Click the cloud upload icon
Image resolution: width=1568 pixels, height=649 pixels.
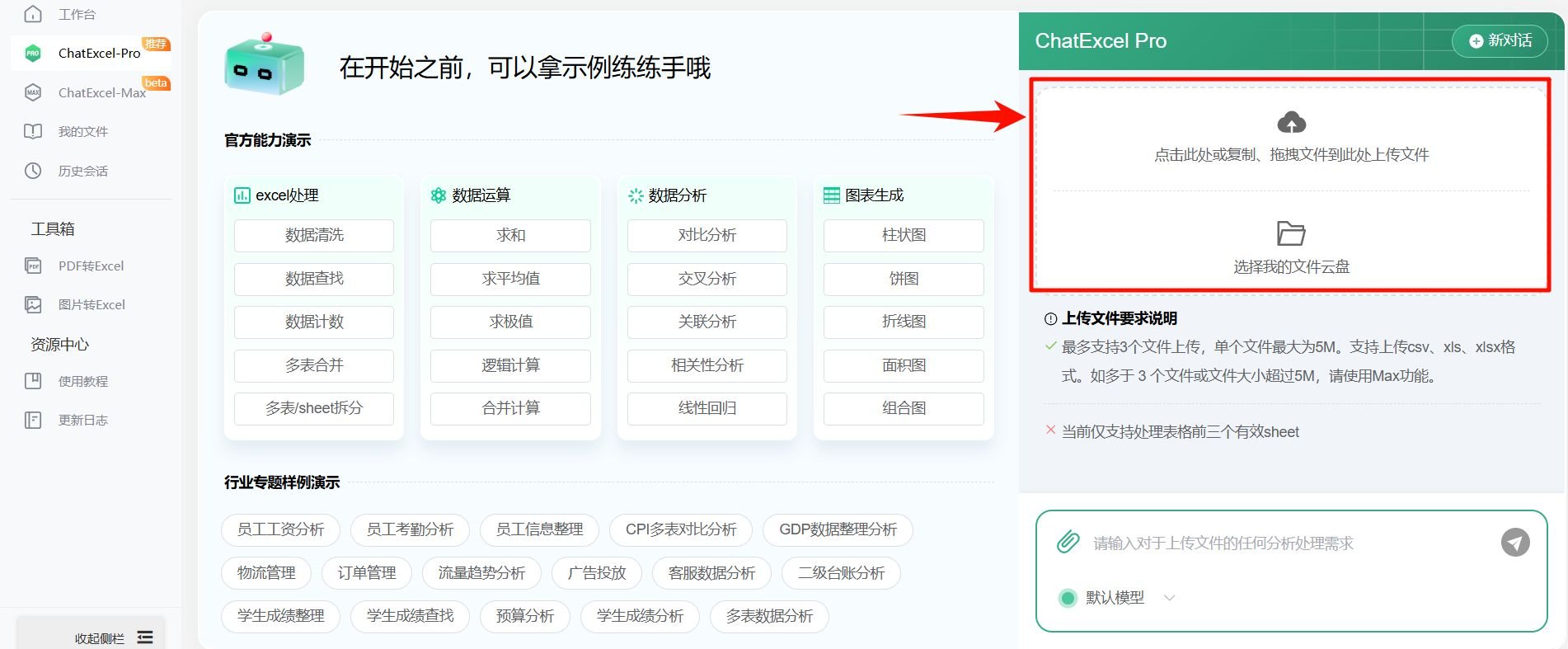click(1291, 123)
